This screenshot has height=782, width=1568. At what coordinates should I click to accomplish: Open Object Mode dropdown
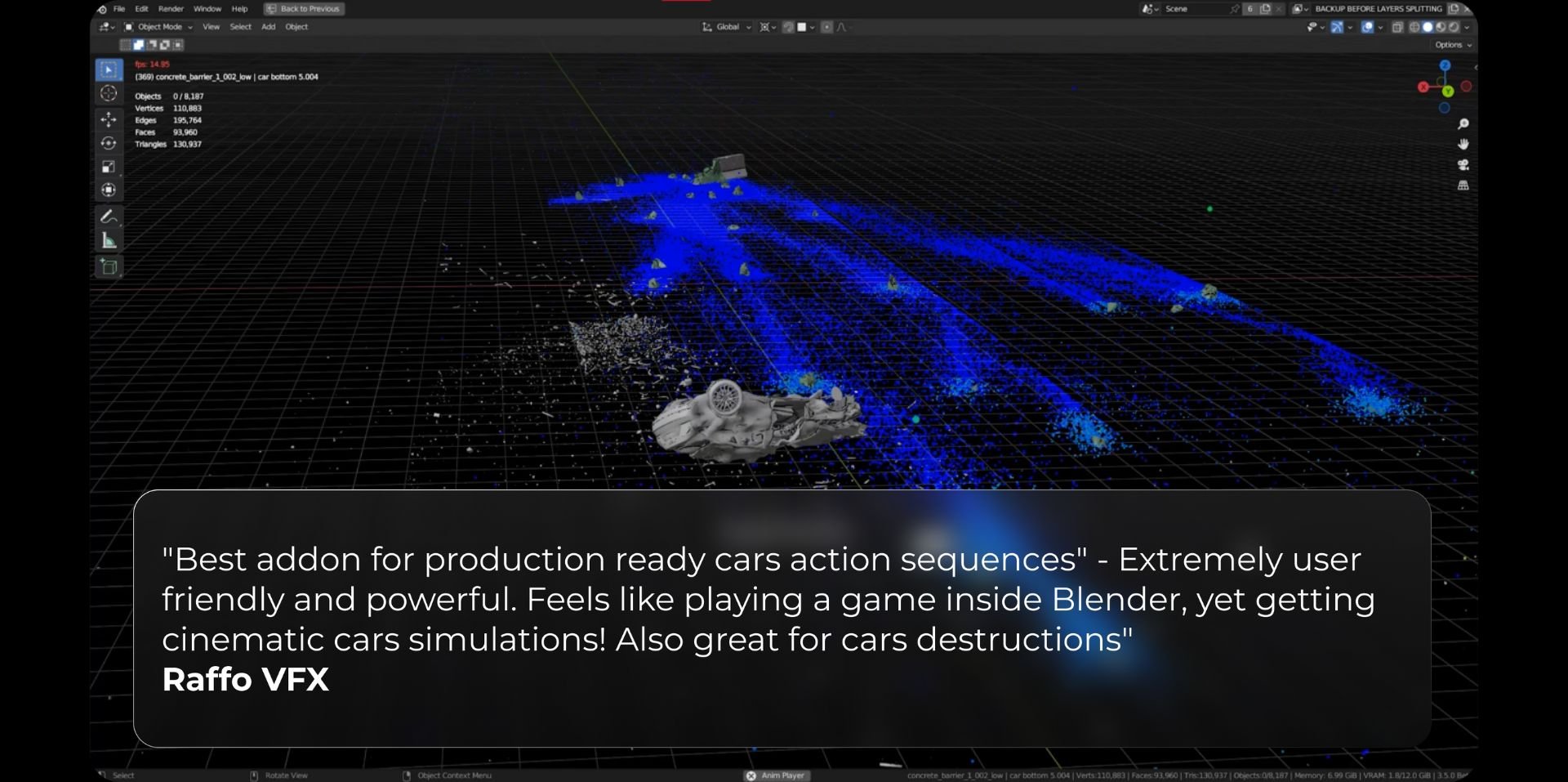[158, 27]
